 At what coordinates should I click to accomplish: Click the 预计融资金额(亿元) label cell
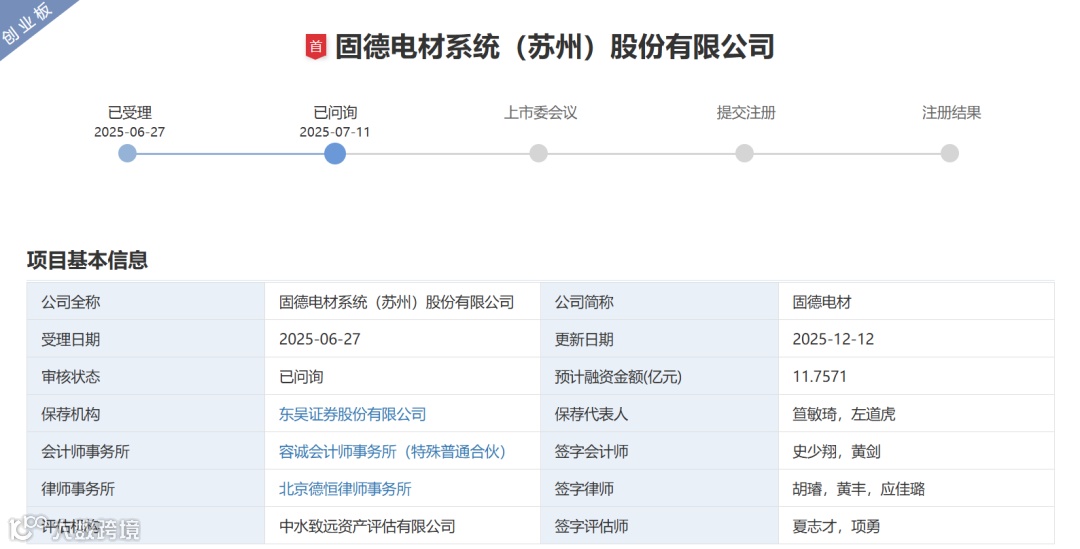tap(659, 376)
